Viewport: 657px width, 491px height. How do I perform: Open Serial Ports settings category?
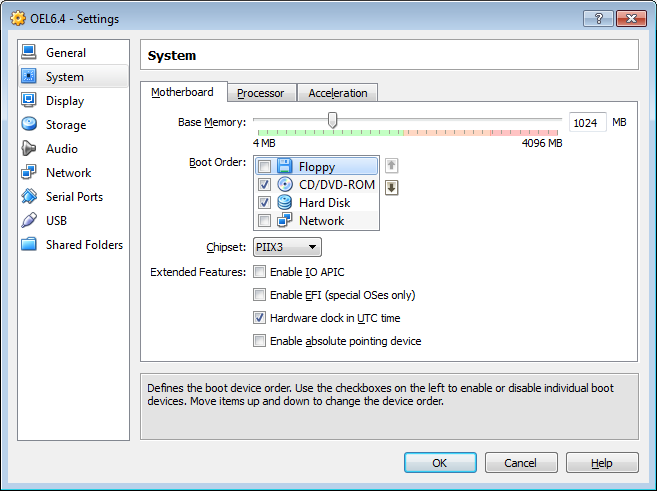click(x=74, y=196)
